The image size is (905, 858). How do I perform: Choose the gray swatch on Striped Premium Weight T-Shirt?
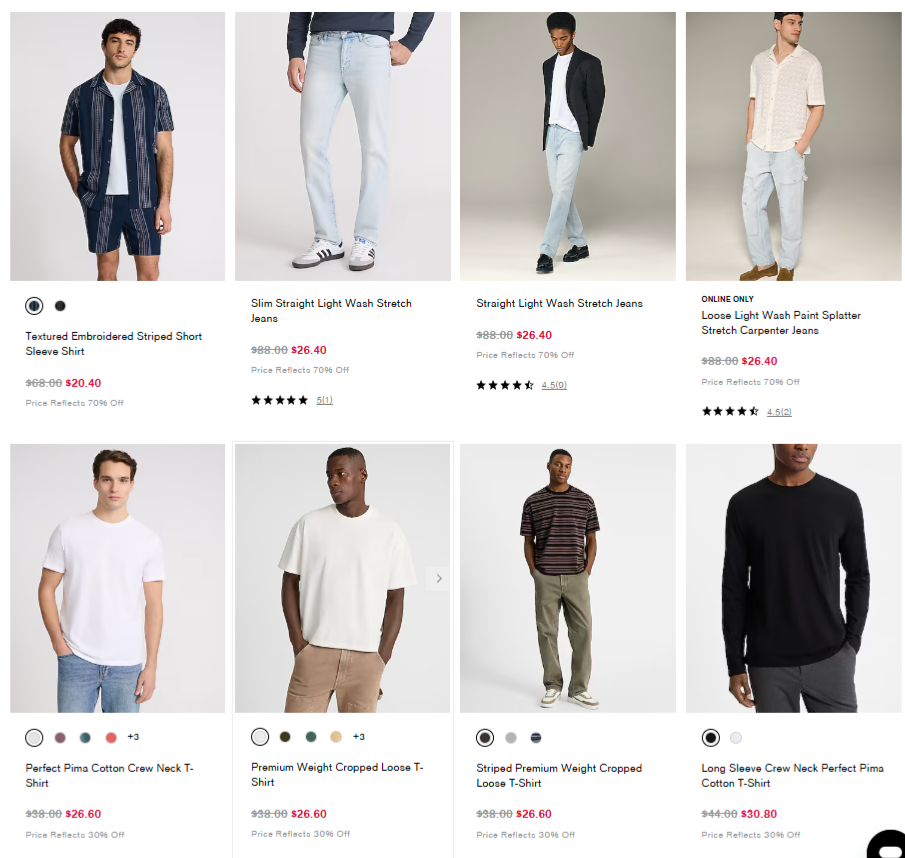(511, 737)
